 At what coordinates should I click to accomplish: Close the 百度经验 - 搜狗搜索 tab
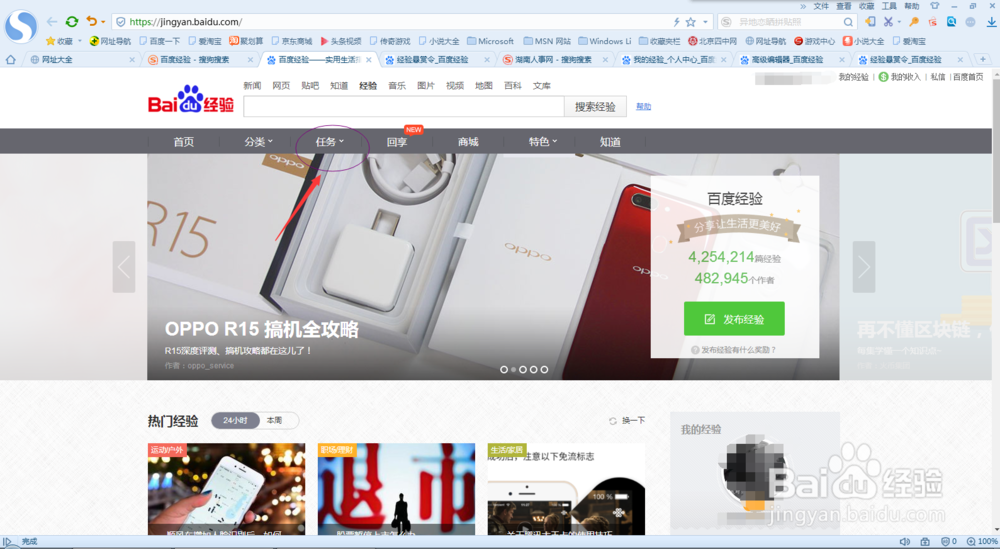tap(250, 59)
